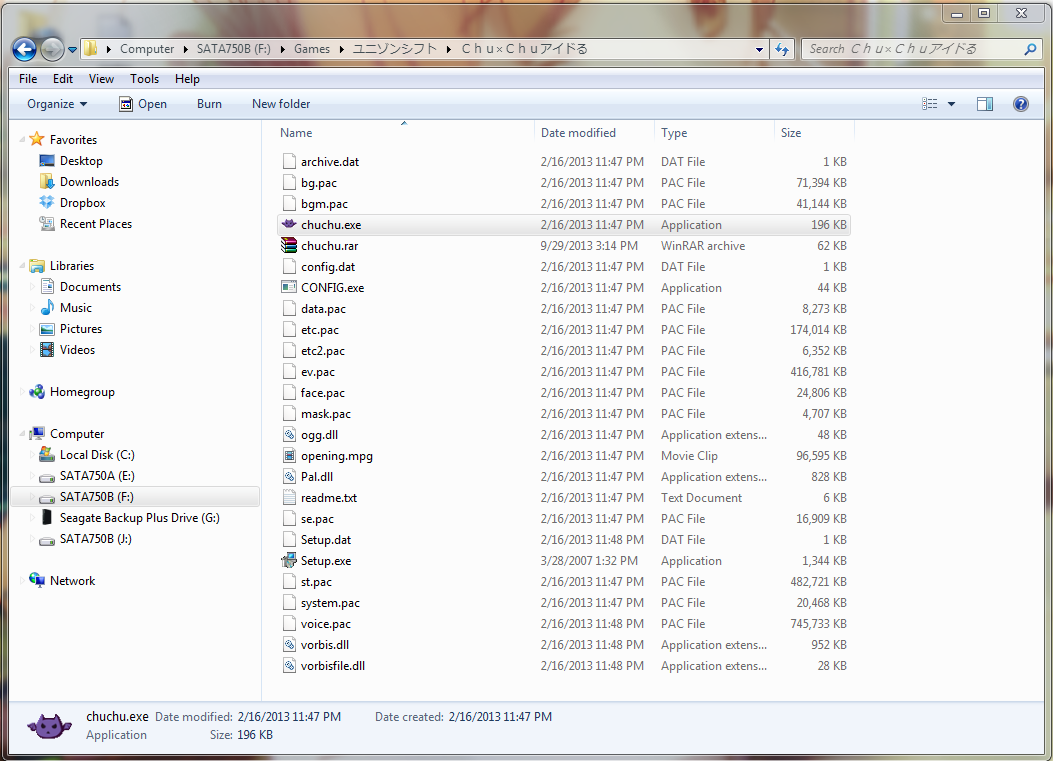This screenshot has height=761, width=1053.
Task: Open the File menu
Action: coord(28,79)
